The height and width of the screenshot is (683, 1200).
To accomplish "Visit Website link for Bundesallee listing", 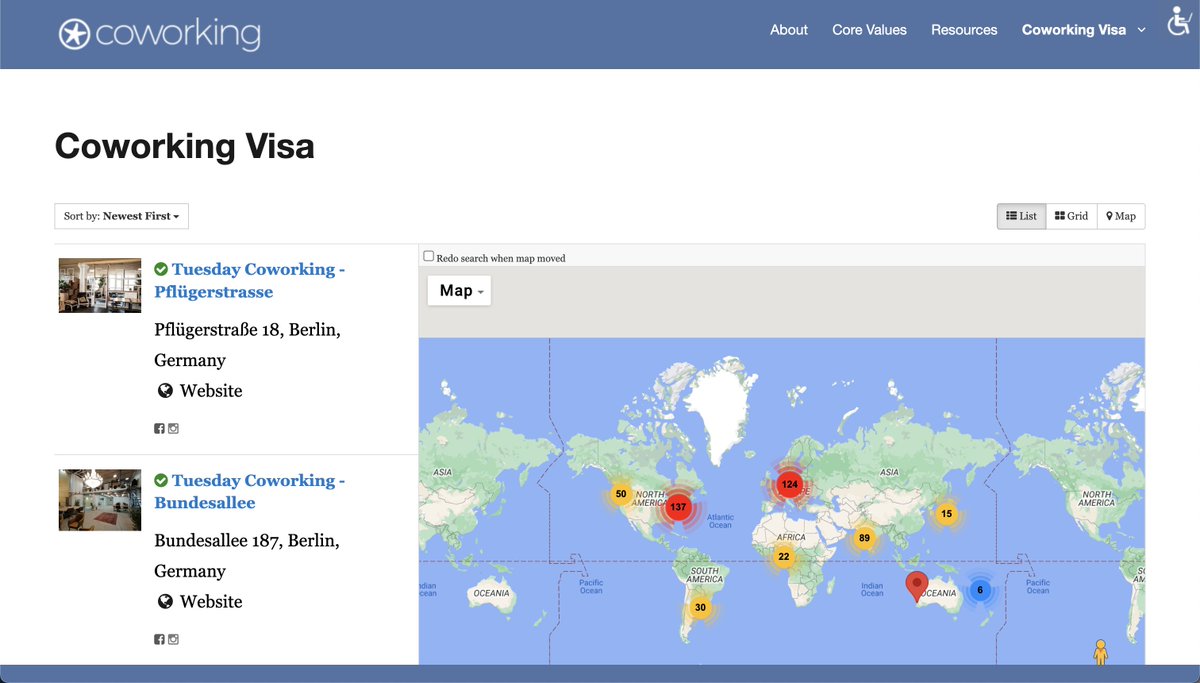I will click(211, 602).
